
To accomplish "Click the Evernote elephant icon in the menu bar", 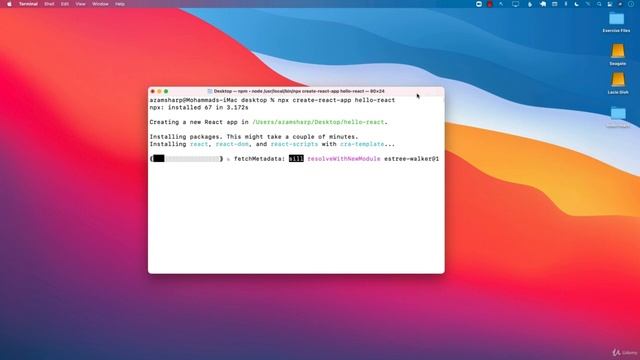I will coord(543,4).
